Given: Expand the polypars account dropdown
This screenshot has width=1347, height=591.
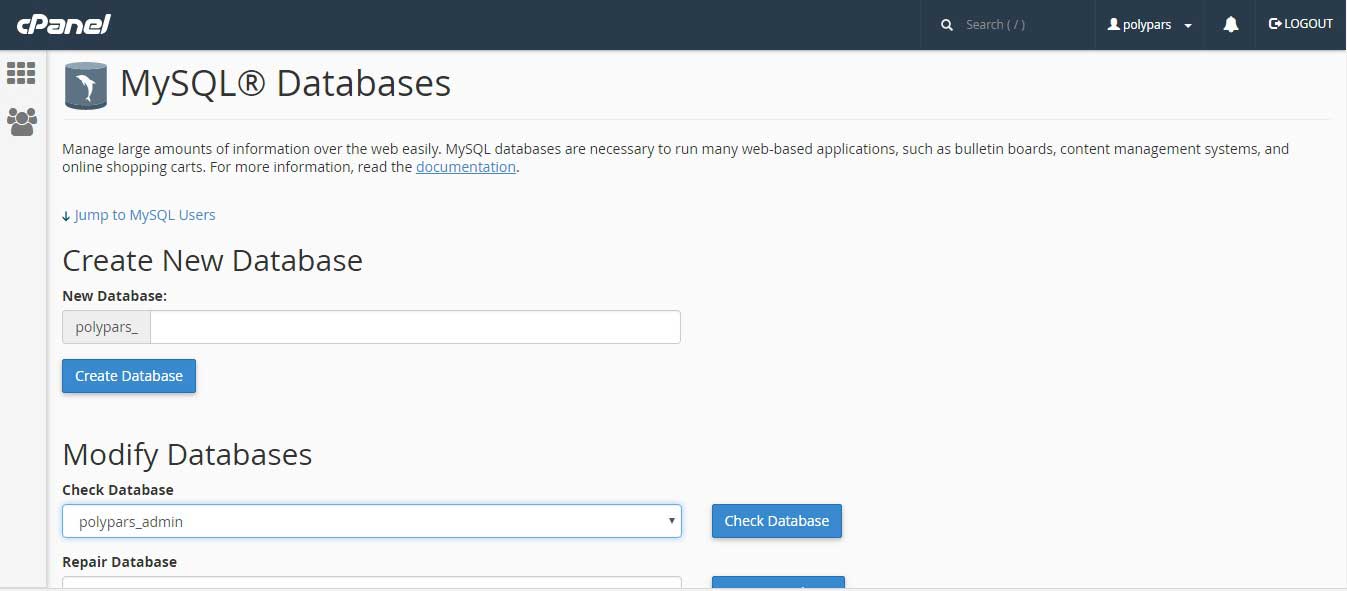Looking at the screenshot, I should pyautogui.click(x=1150, y=24).
